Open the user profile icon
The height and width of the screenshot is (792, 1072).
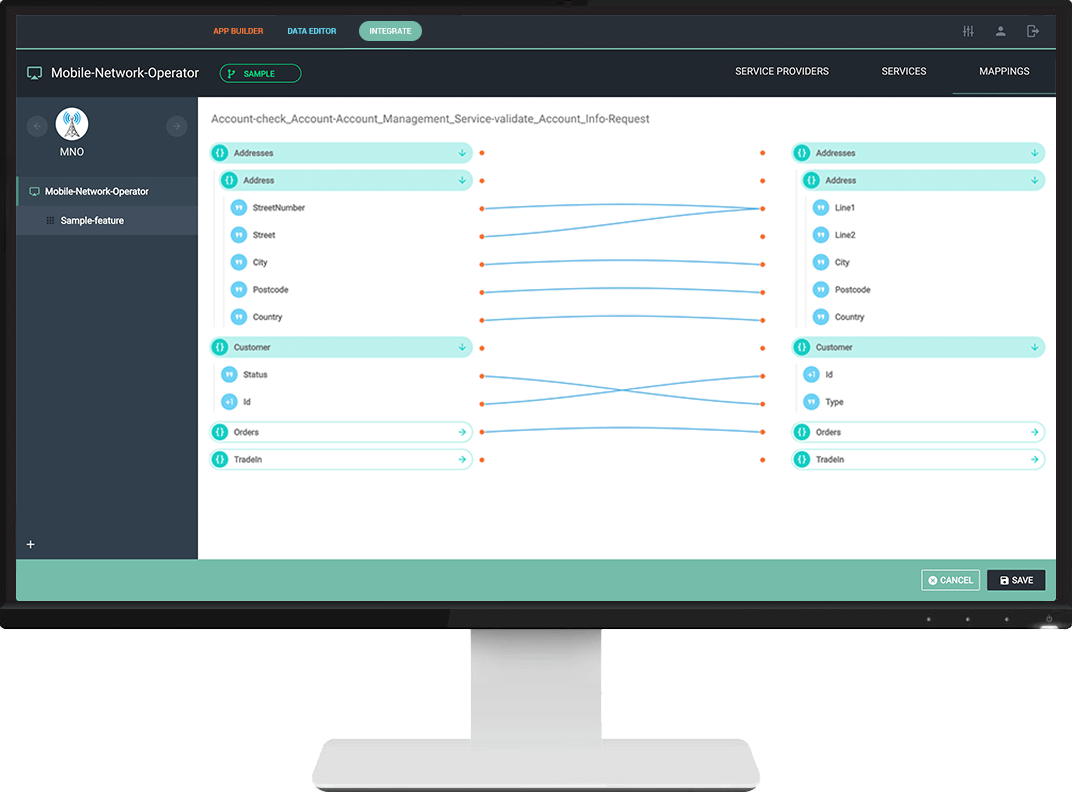tap(1000, 31)
